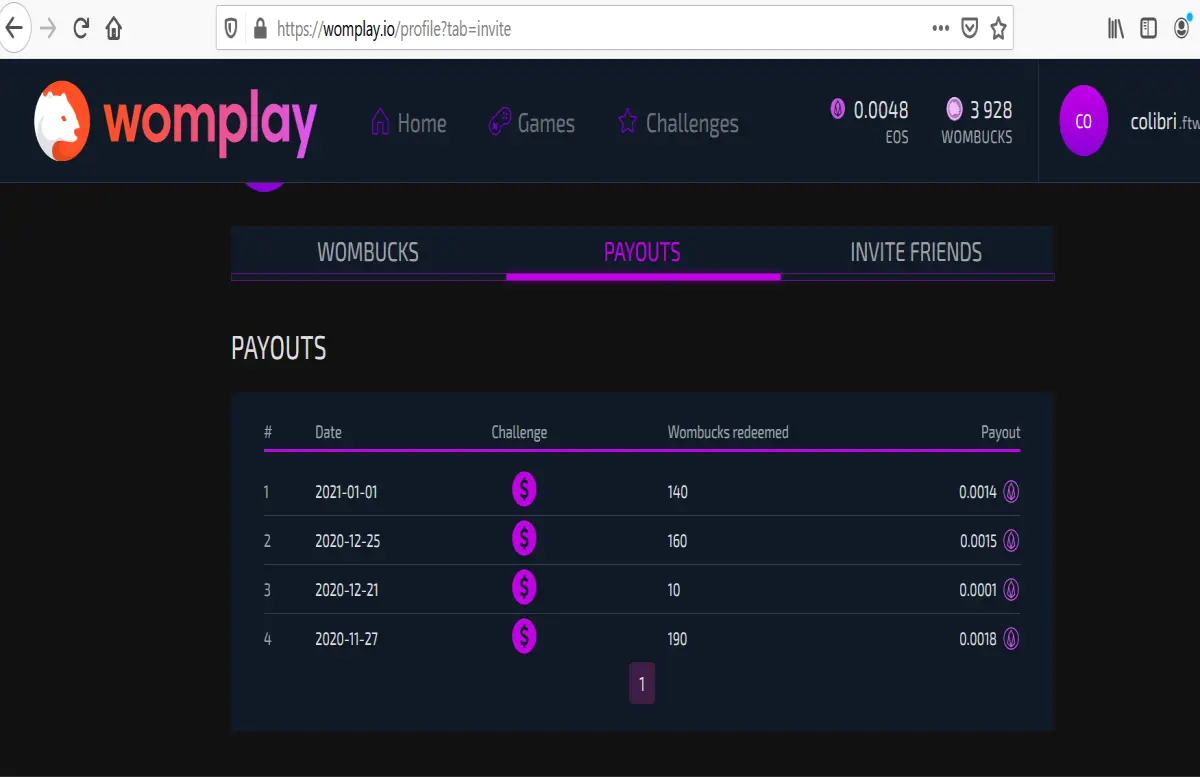The width and height of the screenshot is (1200, 777).
Task: Click the browser forward arrow
Action: [47, 29]
